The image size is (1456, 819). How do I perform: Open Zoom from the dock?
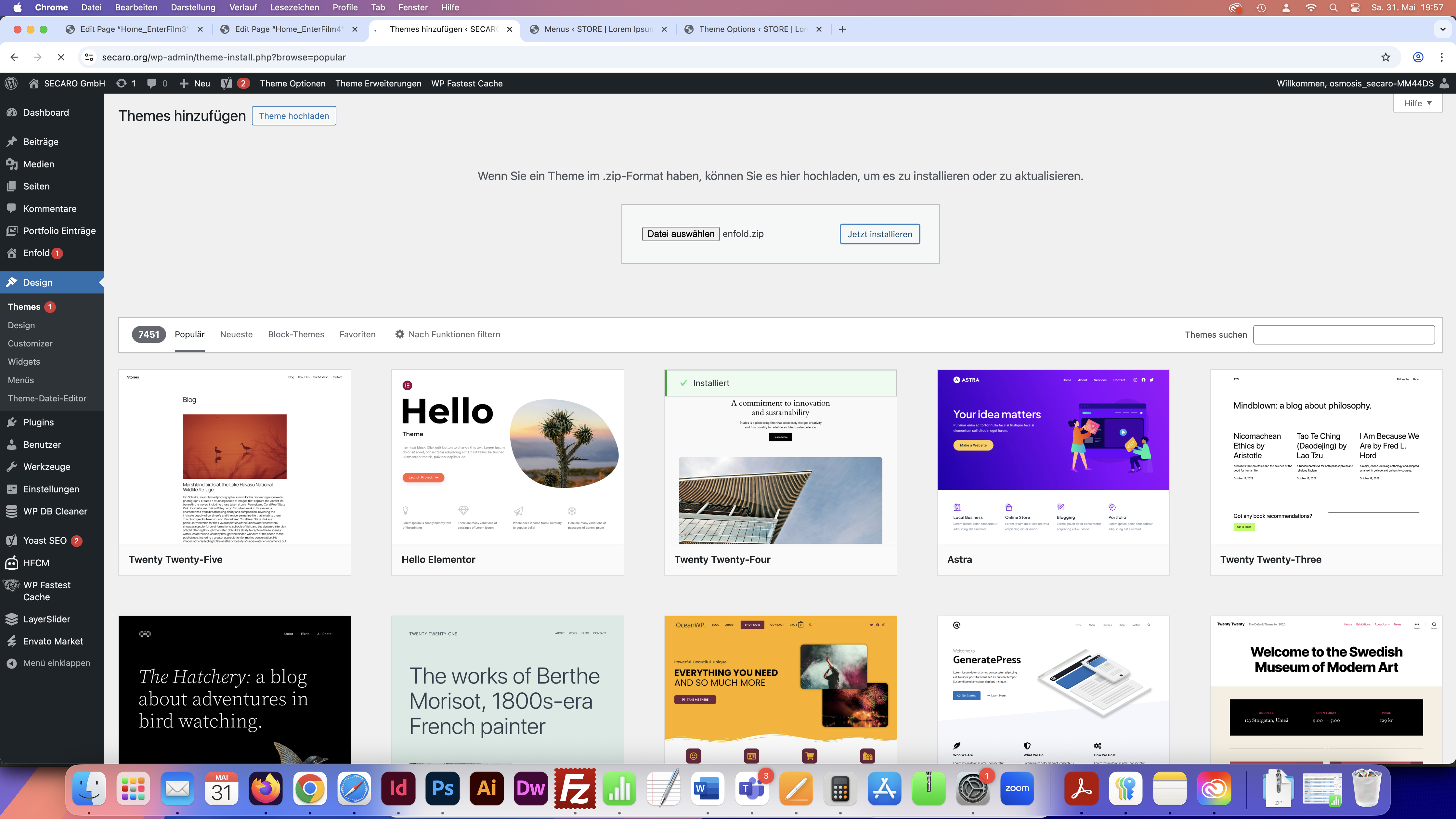coord(1017,788)
